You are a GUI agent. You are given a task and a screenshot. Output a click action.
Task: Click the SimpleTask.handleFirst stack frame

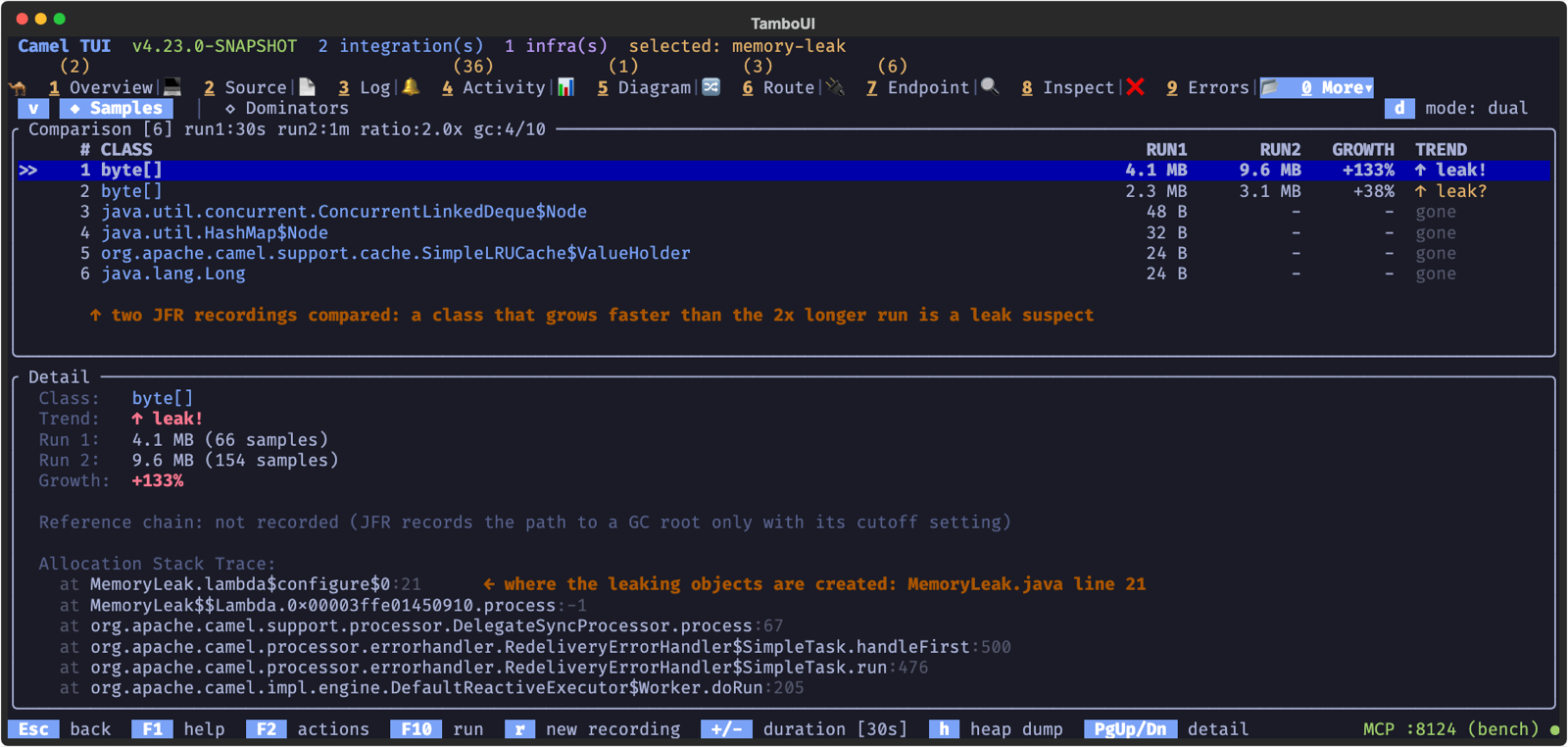pyautogui.click(x=535, y=647)
